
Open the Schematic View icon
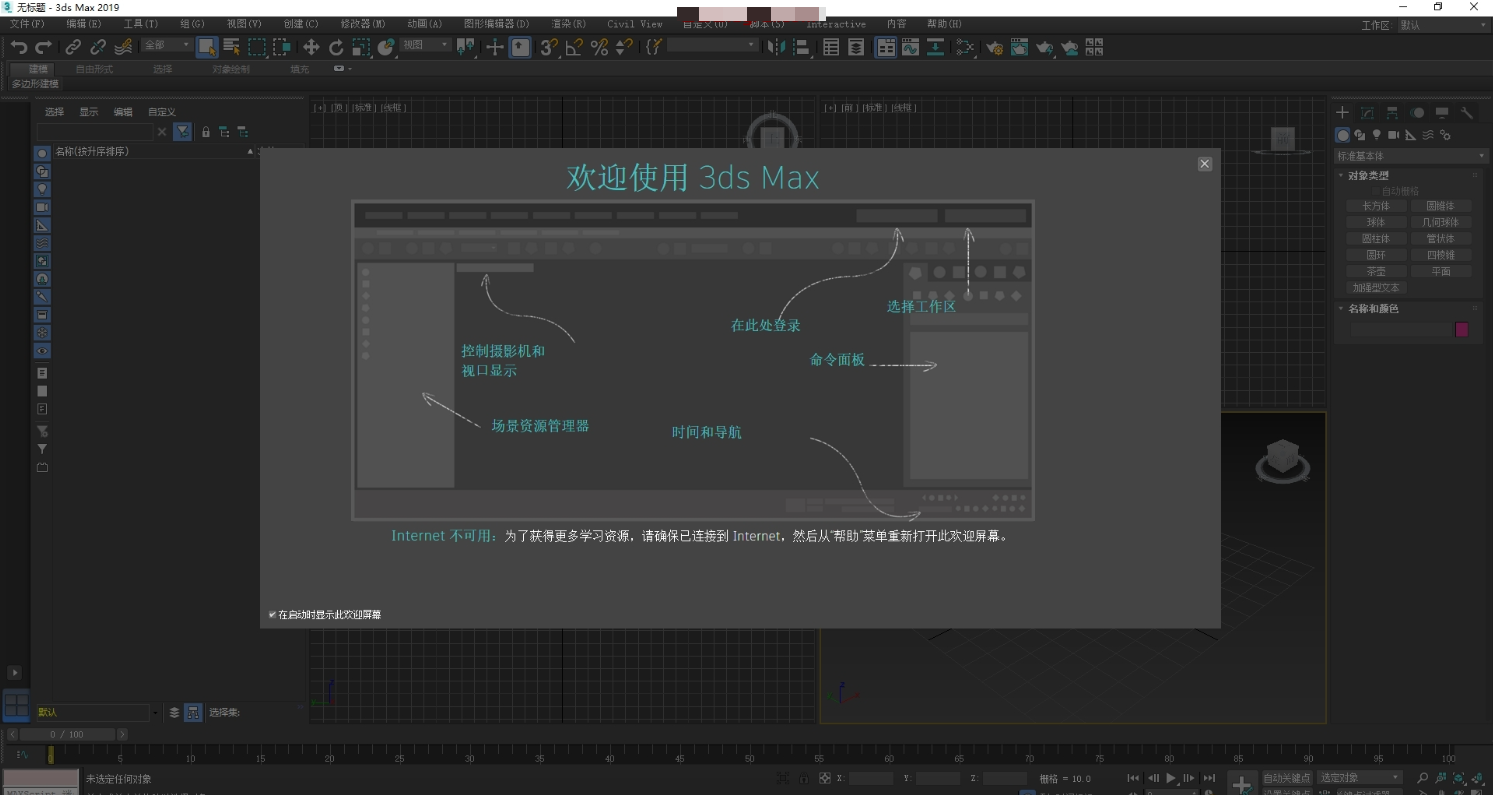pyautogui.click(x=935, y=47)
